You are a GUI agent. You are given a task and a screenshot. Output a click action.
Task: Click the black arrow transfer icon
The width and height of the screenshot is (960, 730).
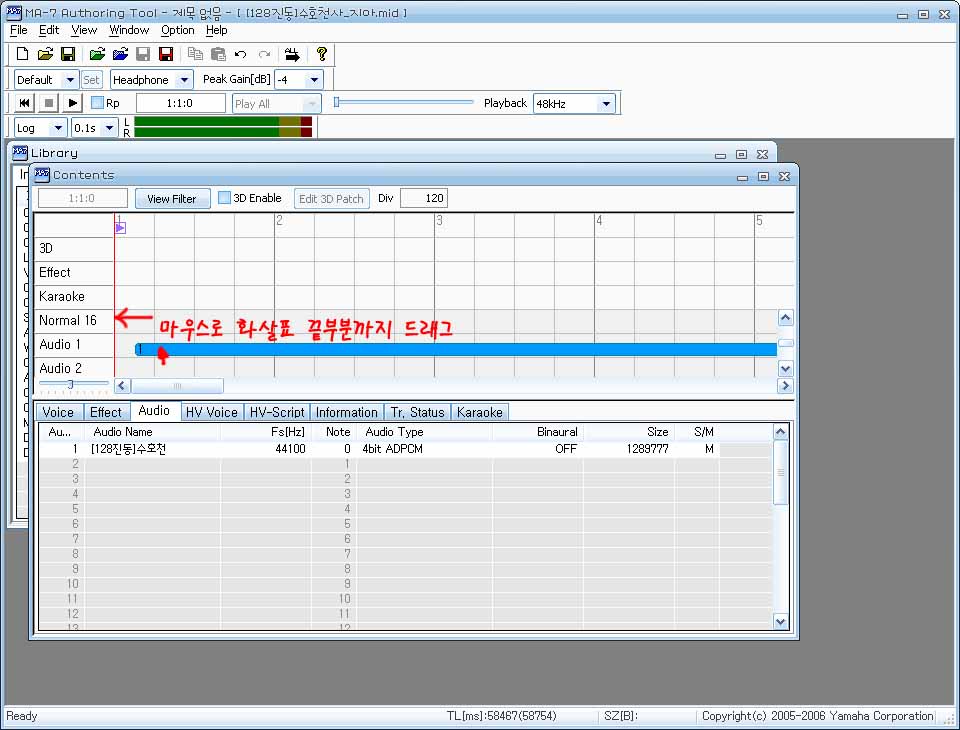(x=292, y=55)
